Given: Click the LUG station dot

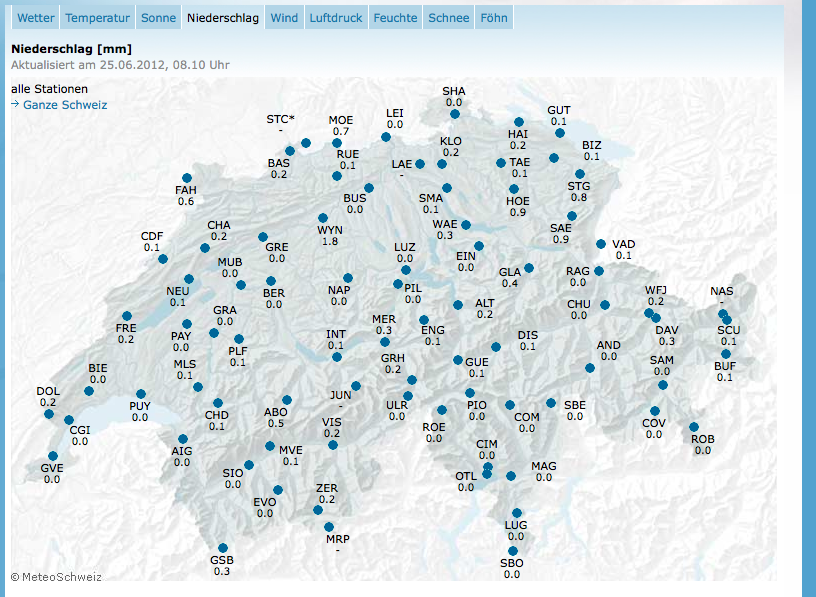Looking at the screenshot, I should point(517,513).
